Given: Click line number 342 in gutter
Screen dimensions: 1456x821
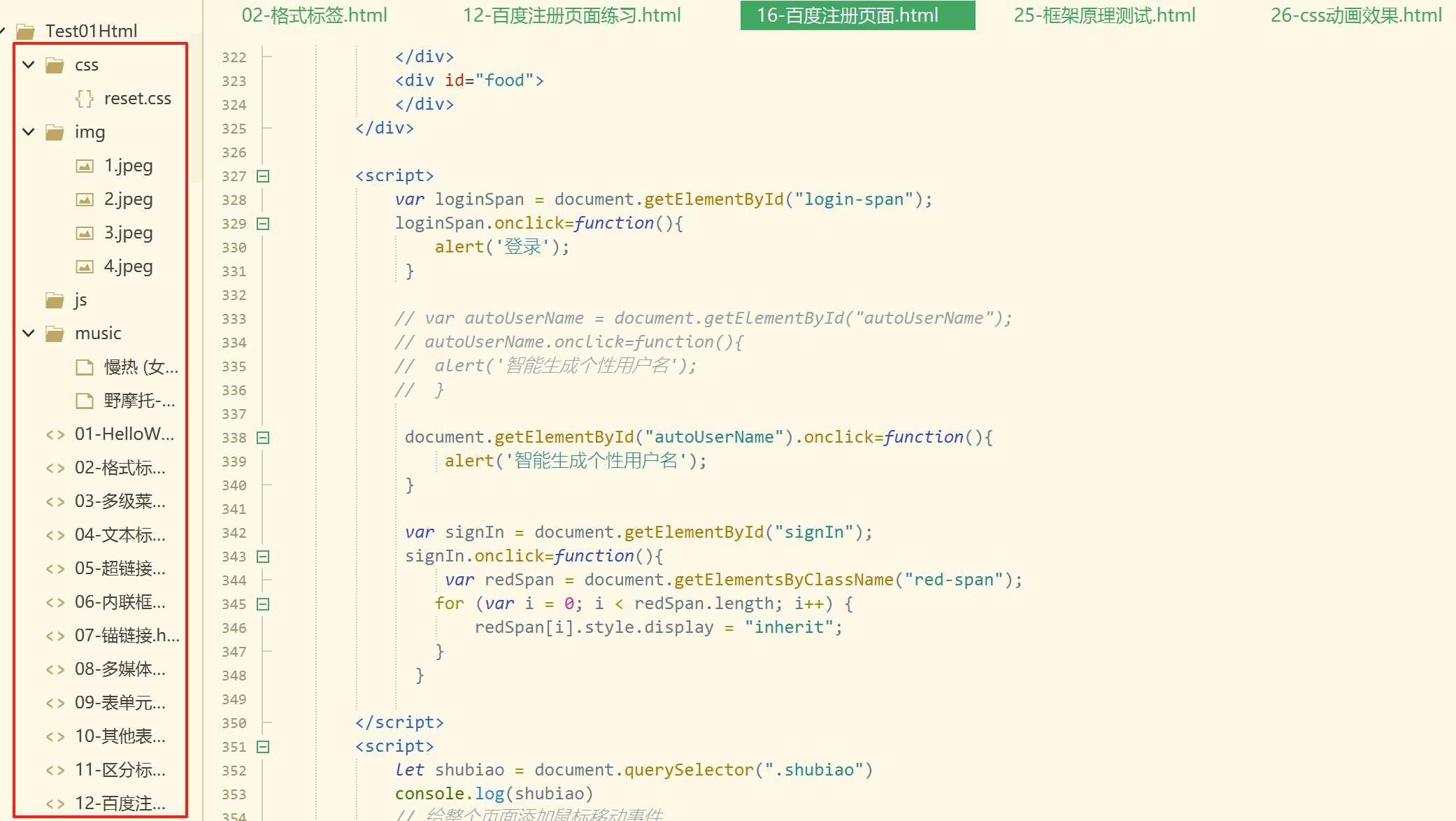Looking at the screenshot, I should (x=234, y=533).
